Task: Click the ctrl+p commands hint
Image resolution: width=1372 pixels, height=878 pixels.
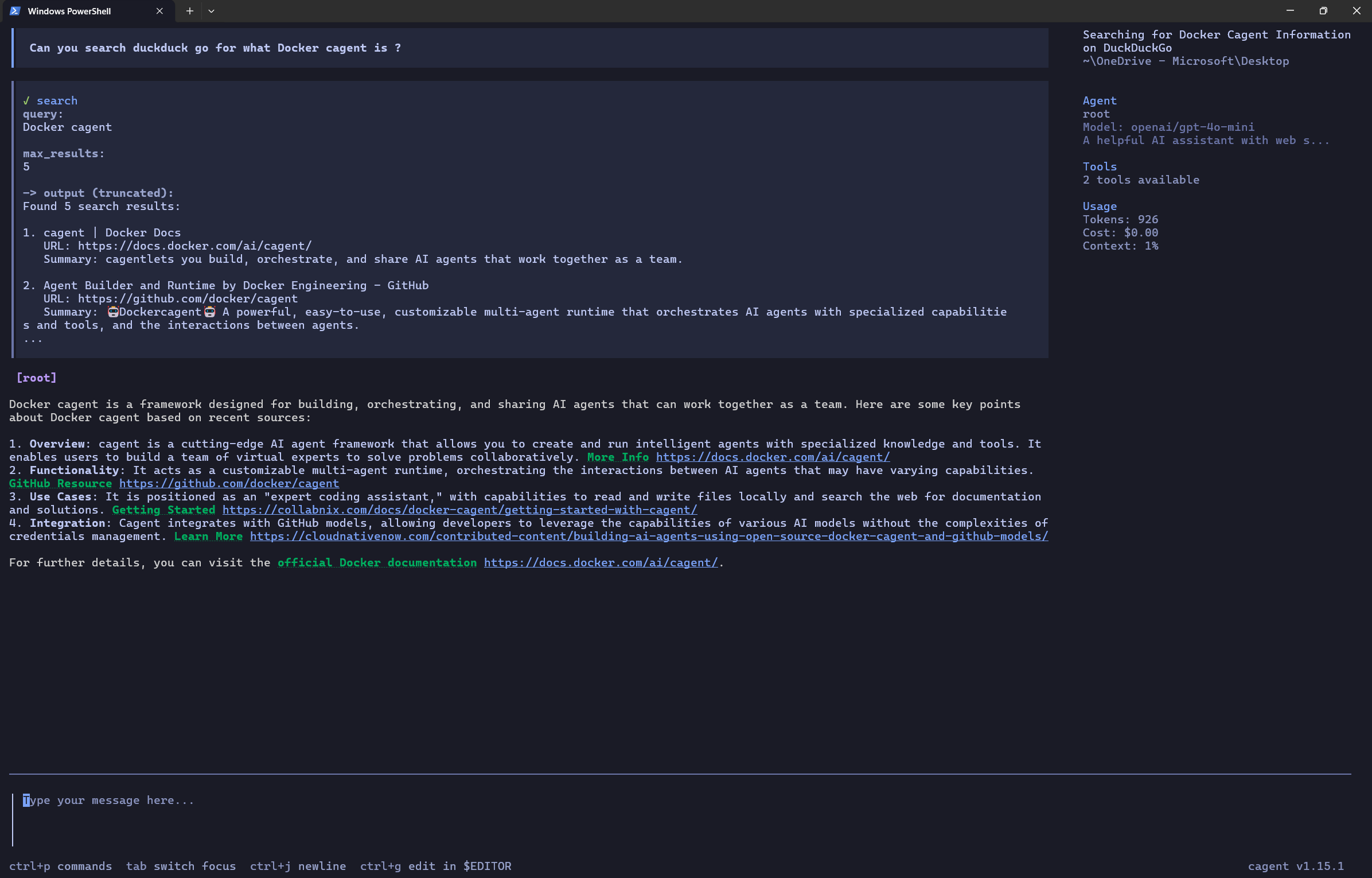Action: tap(60, 867)
